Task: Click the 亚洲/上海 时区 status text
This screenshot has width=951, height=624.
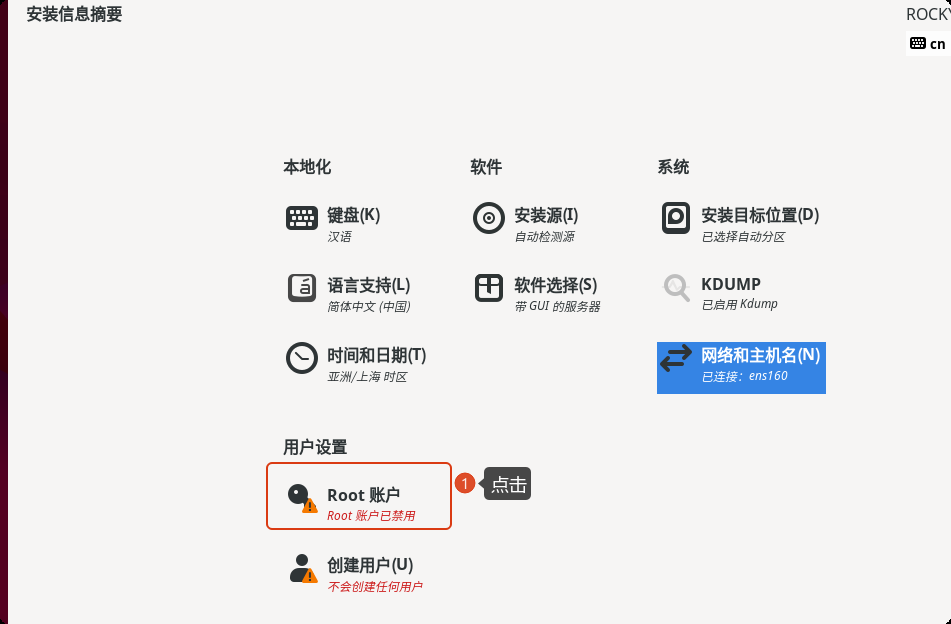Action: (367, 377)
